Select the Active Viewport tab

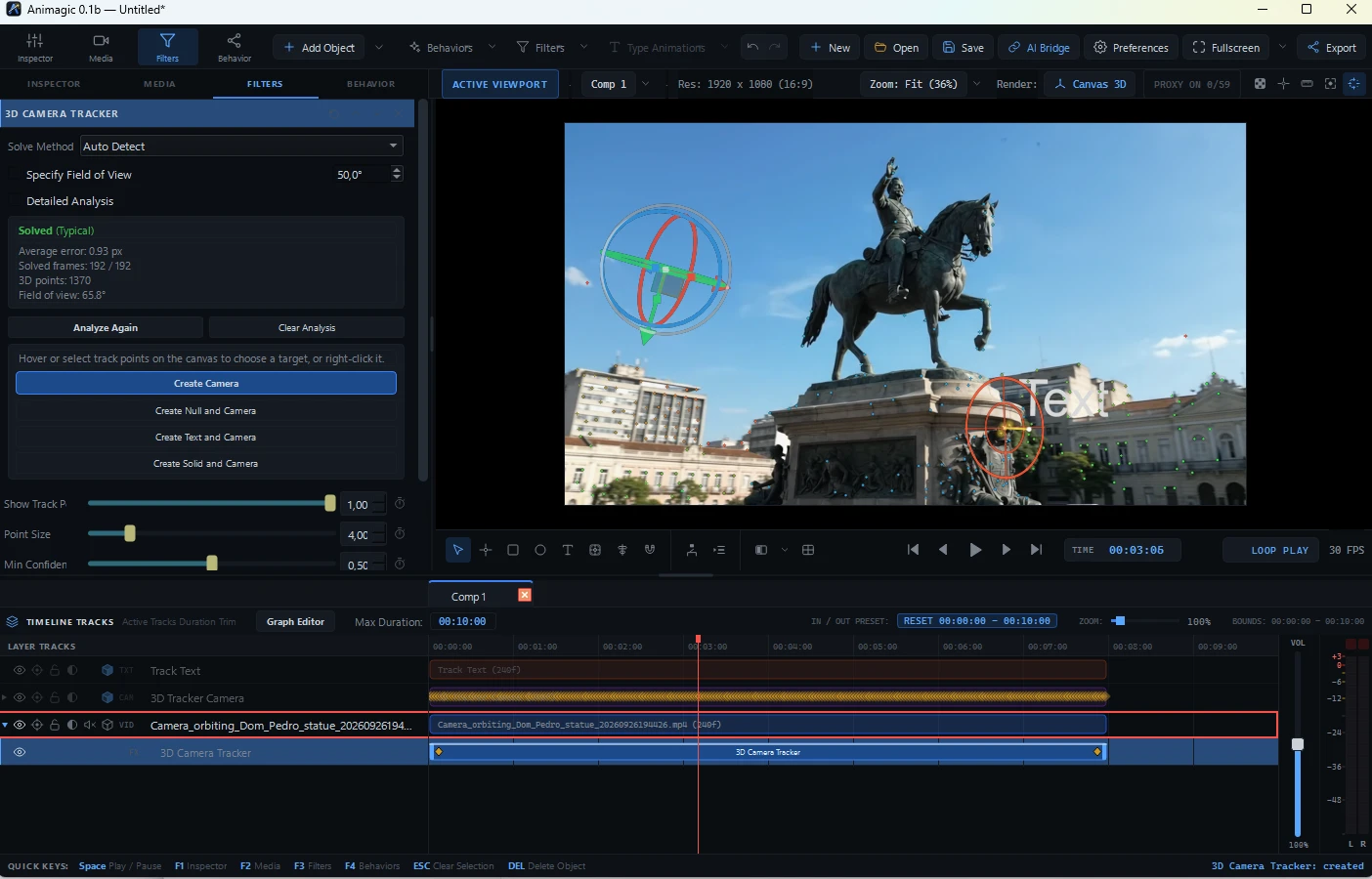coord(499,84)
